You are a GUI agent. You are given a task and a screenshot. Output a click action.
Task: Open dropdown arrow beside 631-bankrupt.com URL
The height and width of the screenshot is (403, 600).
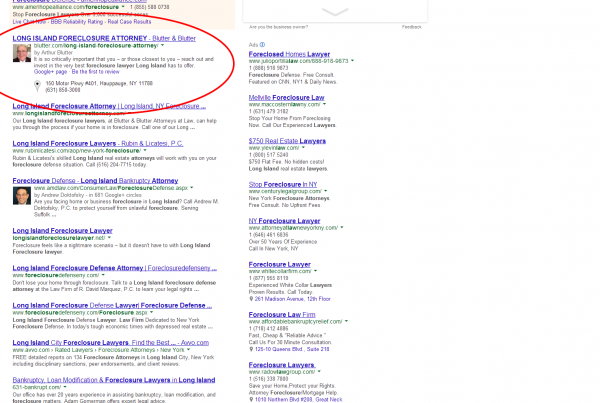pos(65,387)
